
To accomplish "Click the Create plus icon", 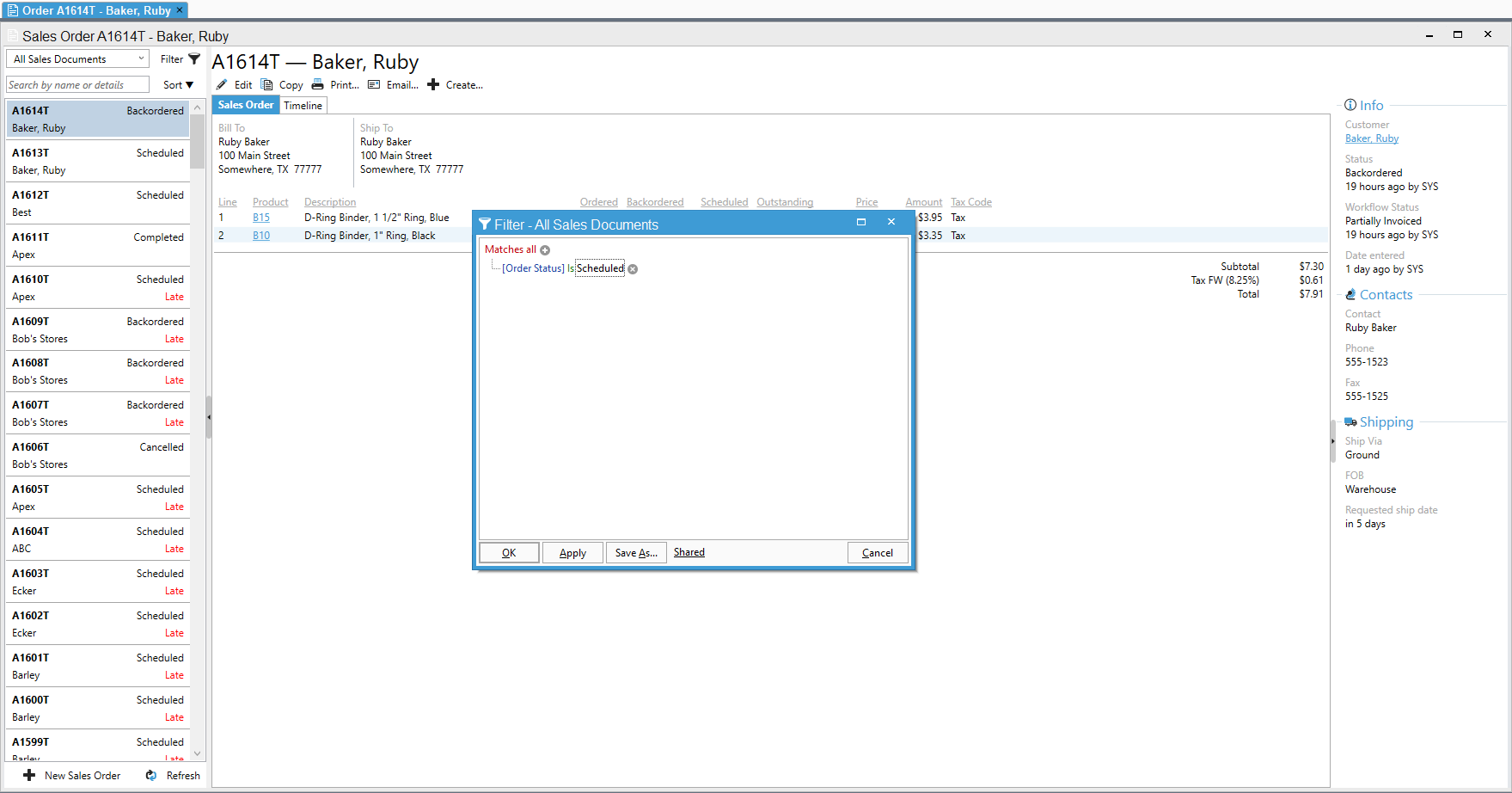I will coord(433,84).
